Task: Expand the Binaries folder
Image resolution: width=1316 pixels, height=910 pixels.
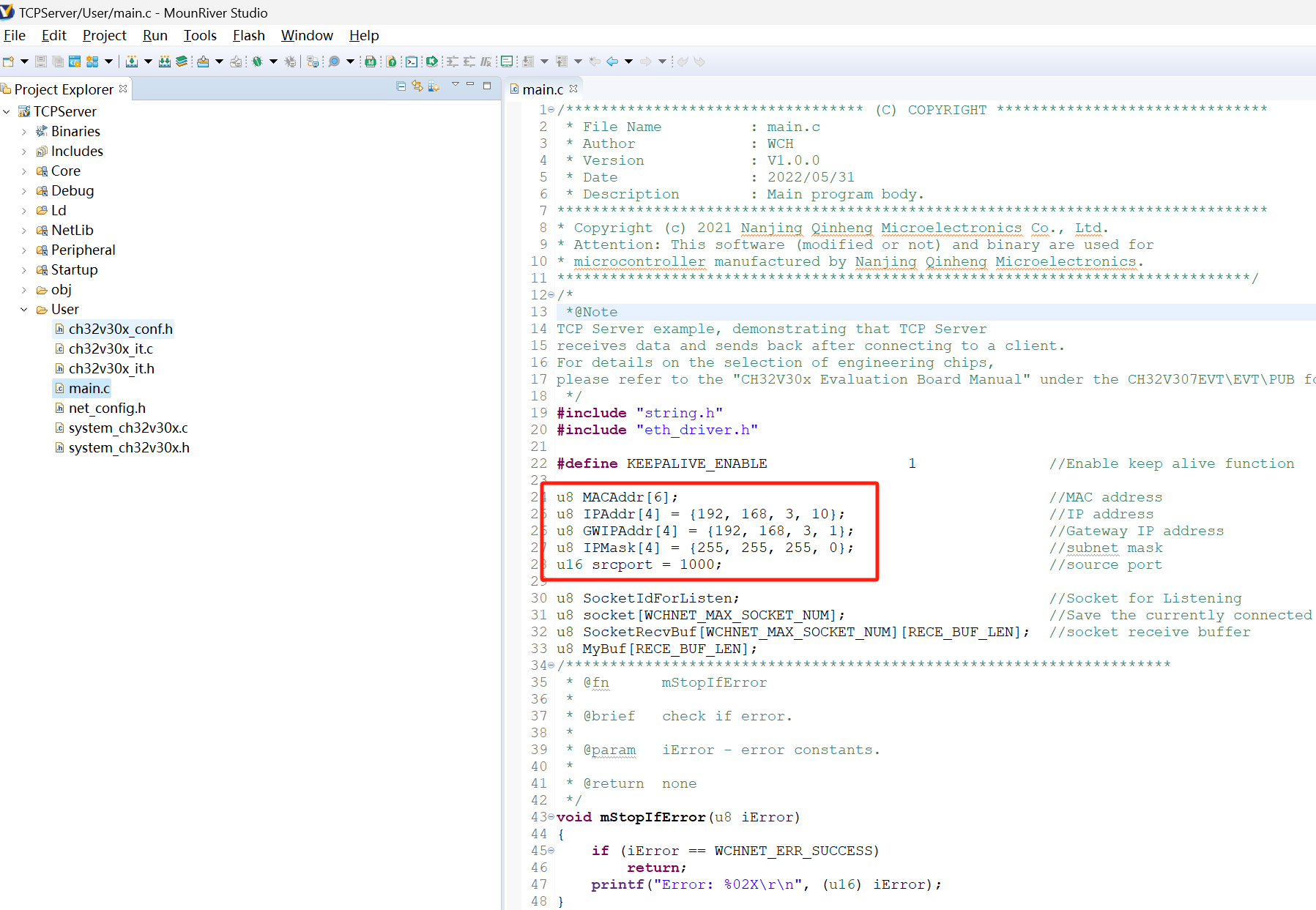Action: tap(24, 132)
